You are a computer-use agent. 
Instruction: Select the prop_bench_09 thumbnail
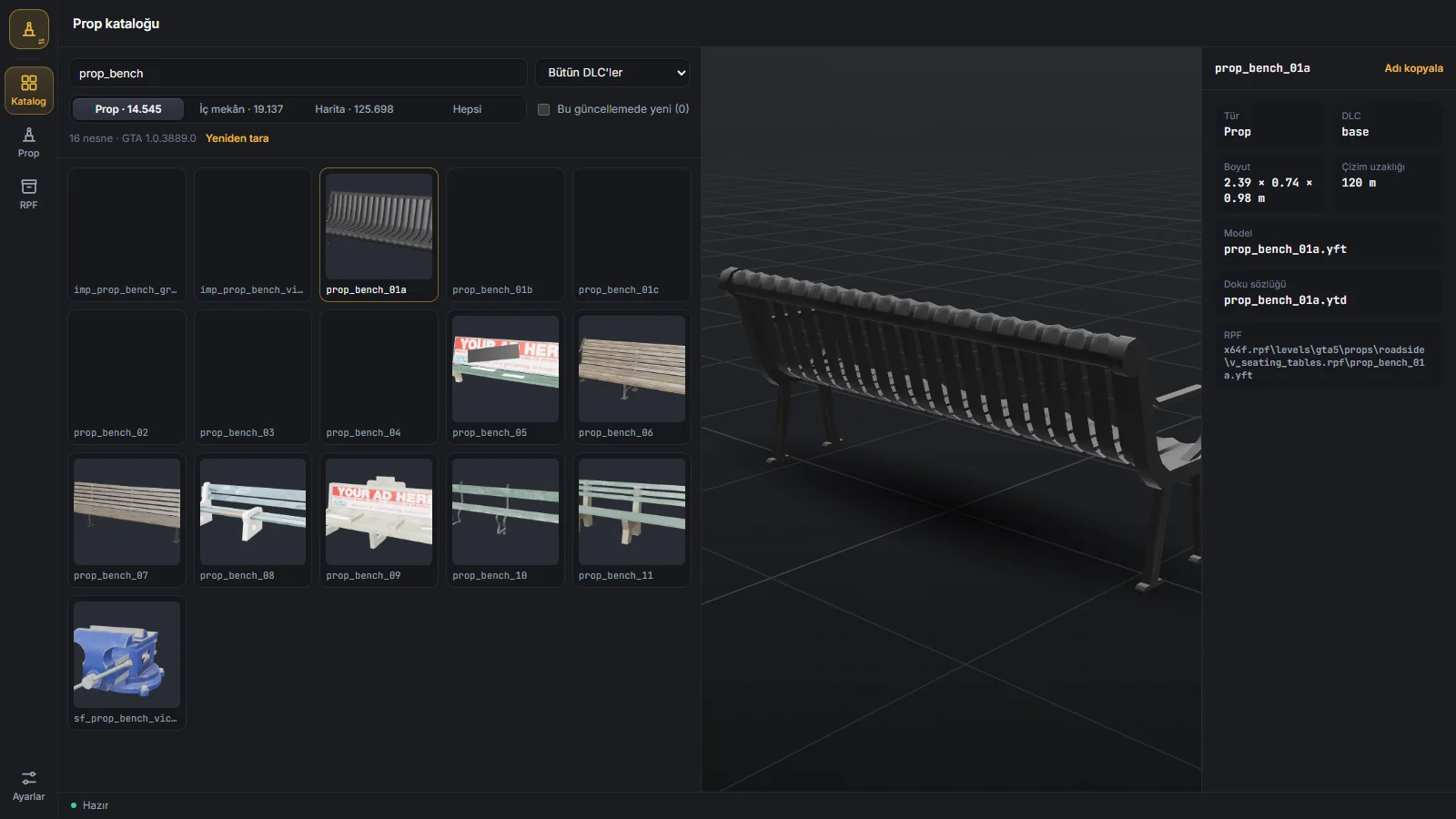point(379,512)
